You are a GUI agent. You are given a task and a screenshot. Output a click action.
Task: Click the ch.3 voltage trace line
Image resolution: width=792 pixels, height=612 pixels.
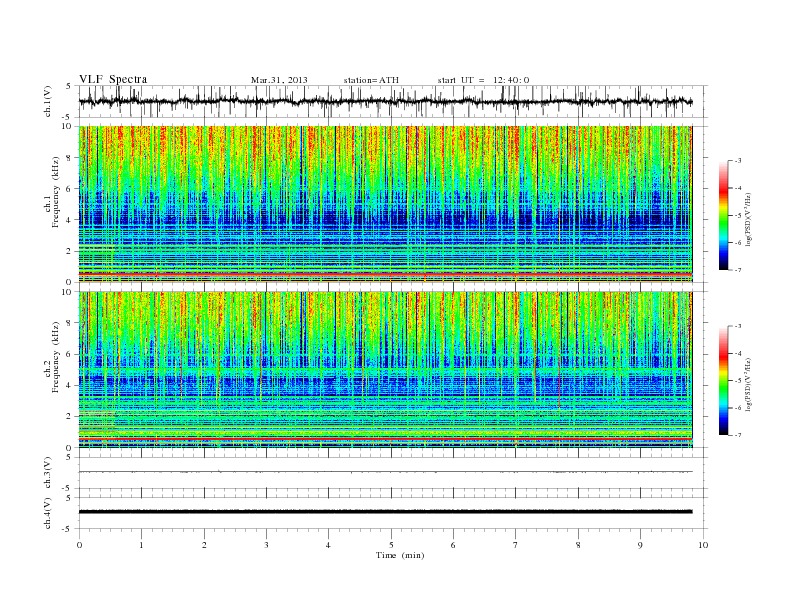[x=385, y=472]
